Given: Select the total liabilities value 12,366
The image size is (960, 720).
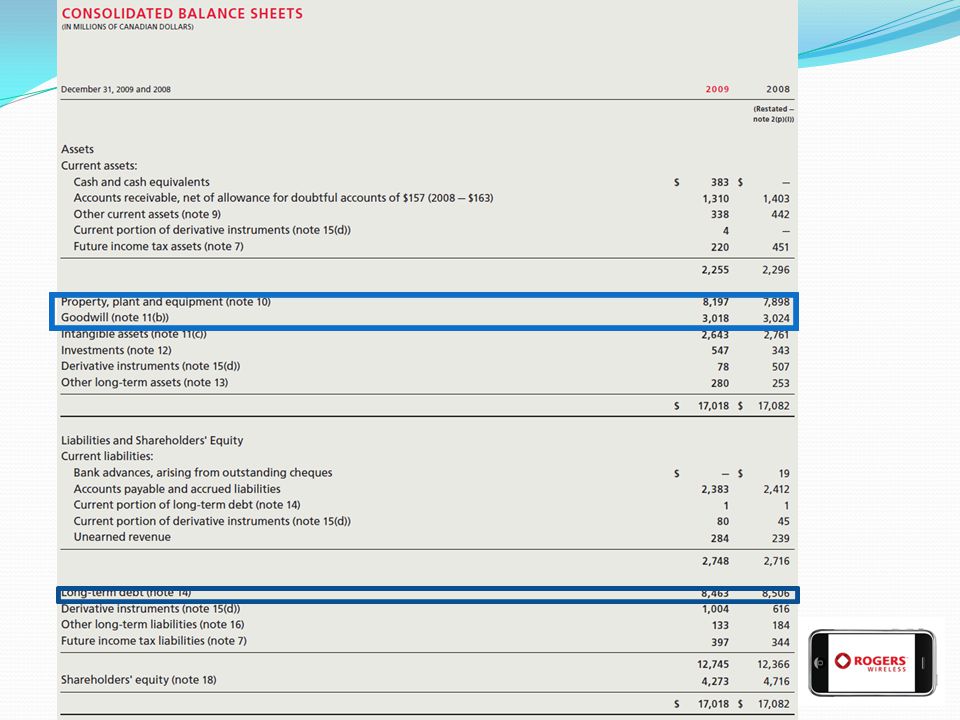Looking at the screenshot, I should pos(774,664).
